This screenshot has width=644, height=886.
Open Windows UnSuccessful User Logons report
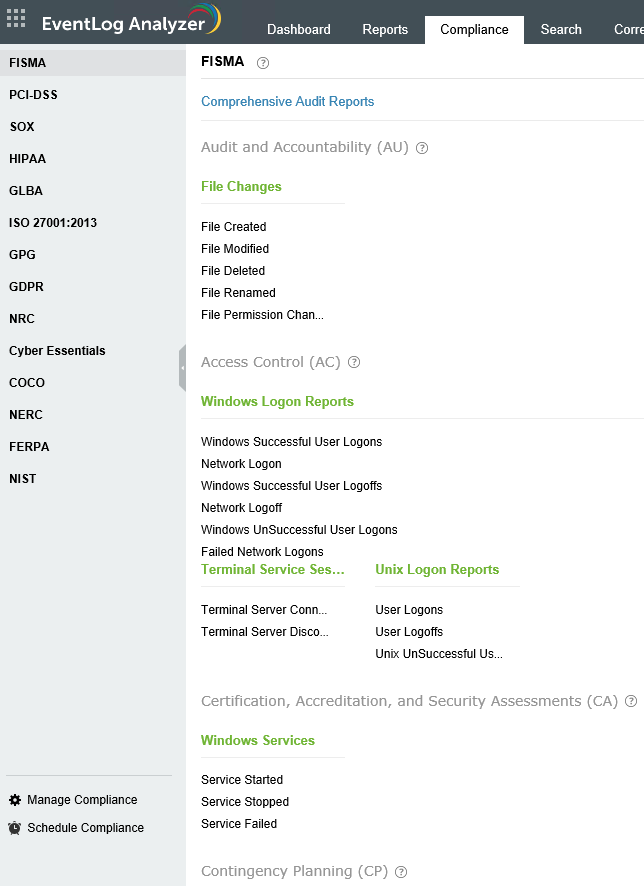[299, 530]
